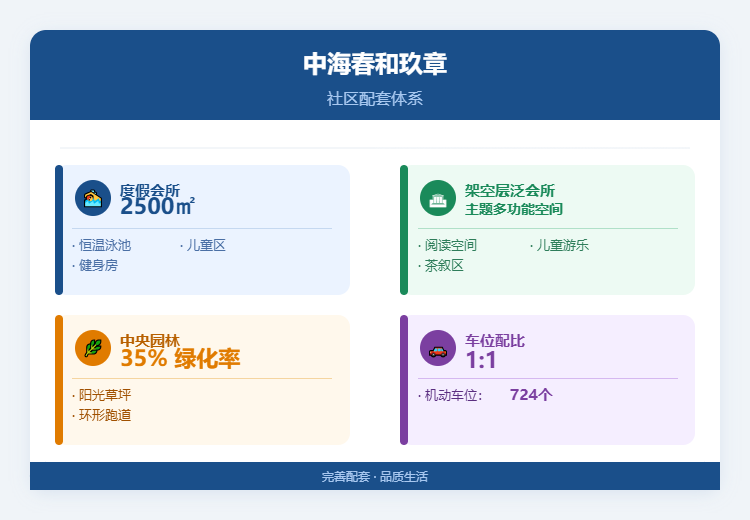Click the 架空层泛会所 heading
Screen dimensions: 750x520
510,191
